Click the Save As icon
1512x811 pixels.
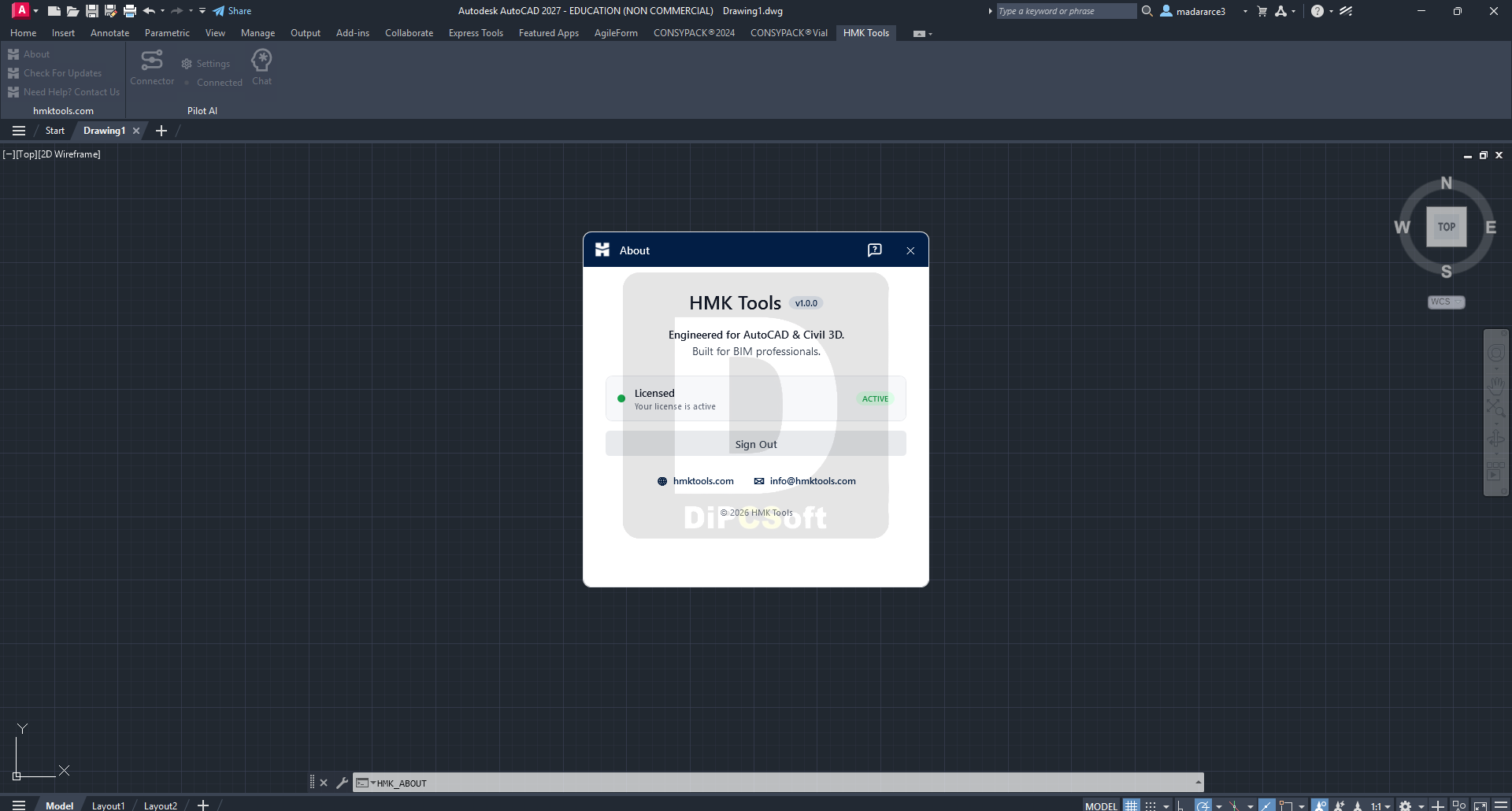point(111,11)
